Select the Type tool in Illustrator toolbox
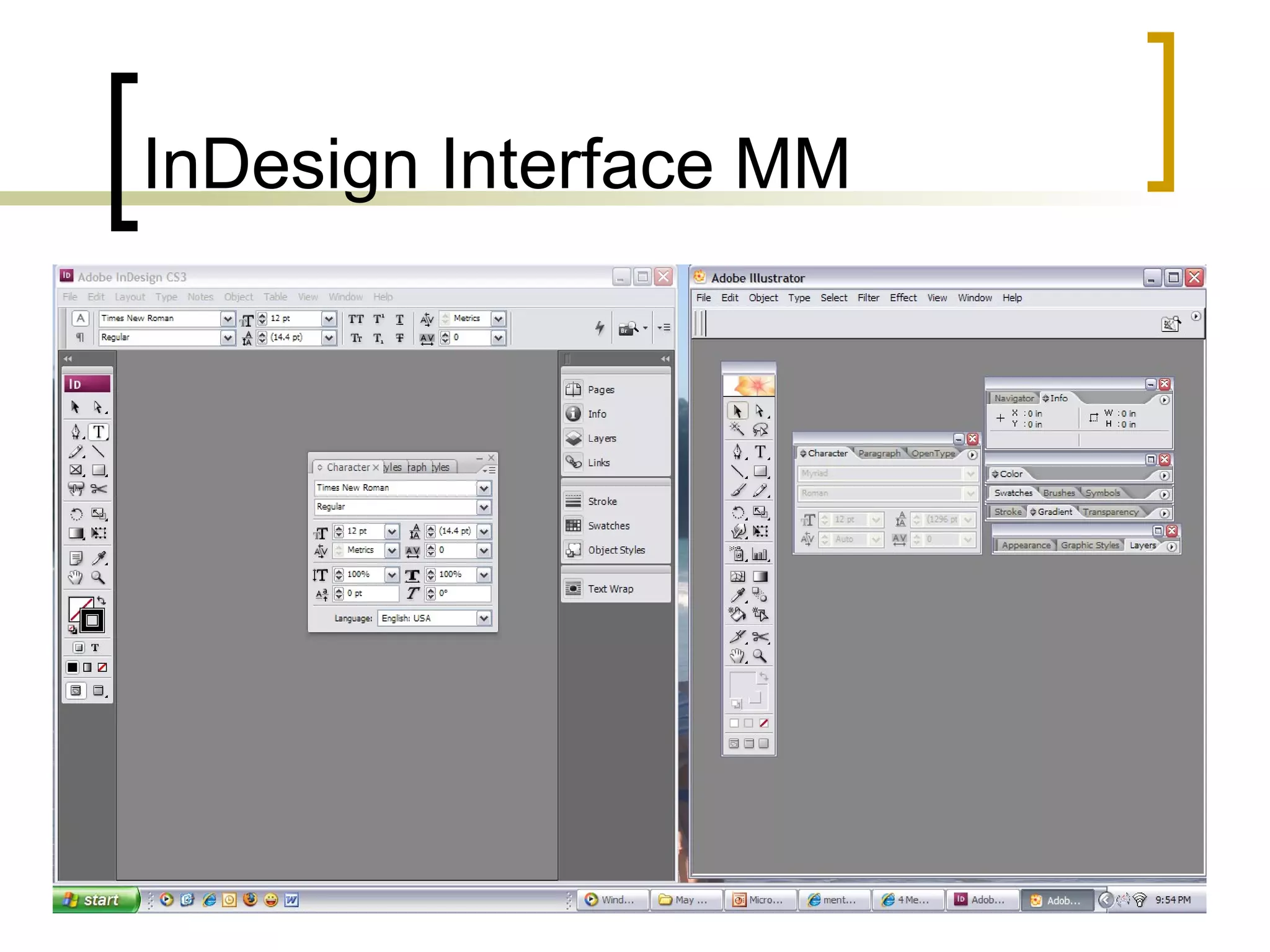The height and width of the screenshot is (952, 1270). tap(760, 452)
